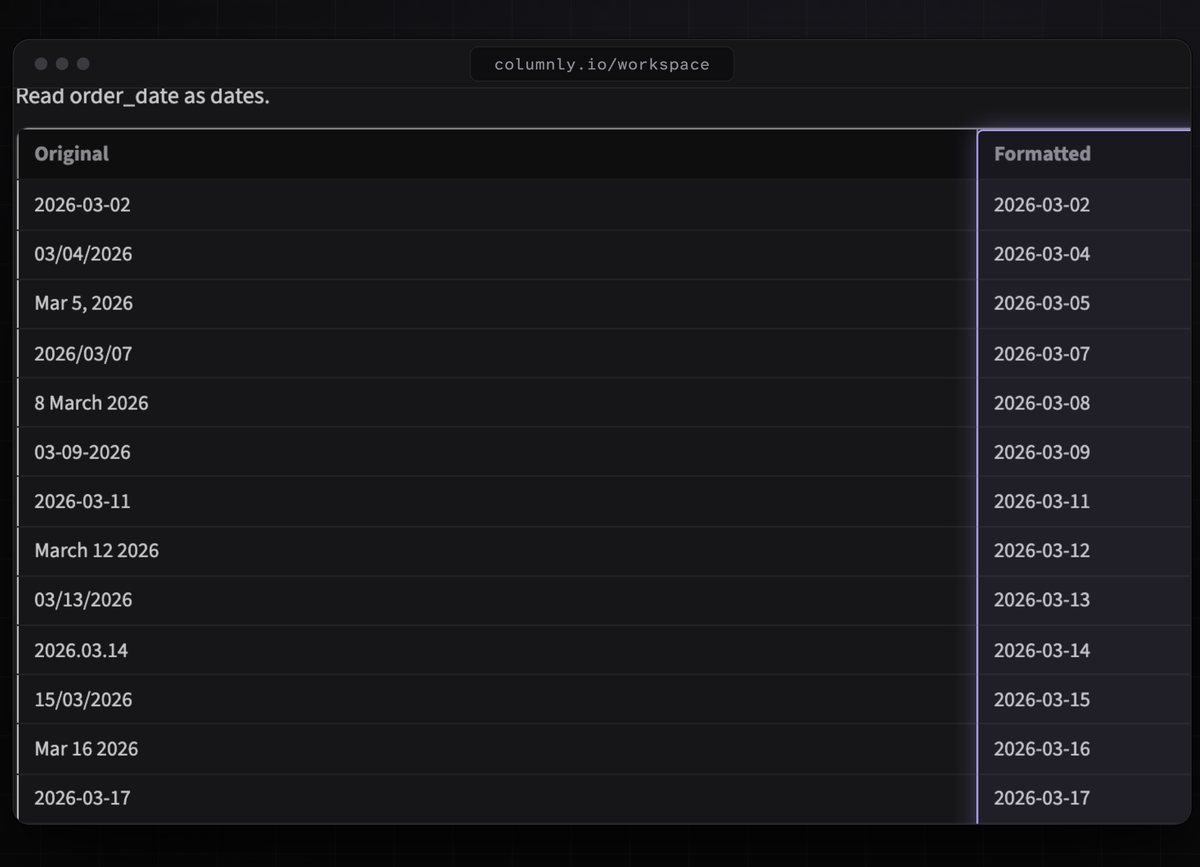Select Formatted cell '2026-03-16'
The image size is (1200, 867).
pyautogui.click(x=1084, y=749)
